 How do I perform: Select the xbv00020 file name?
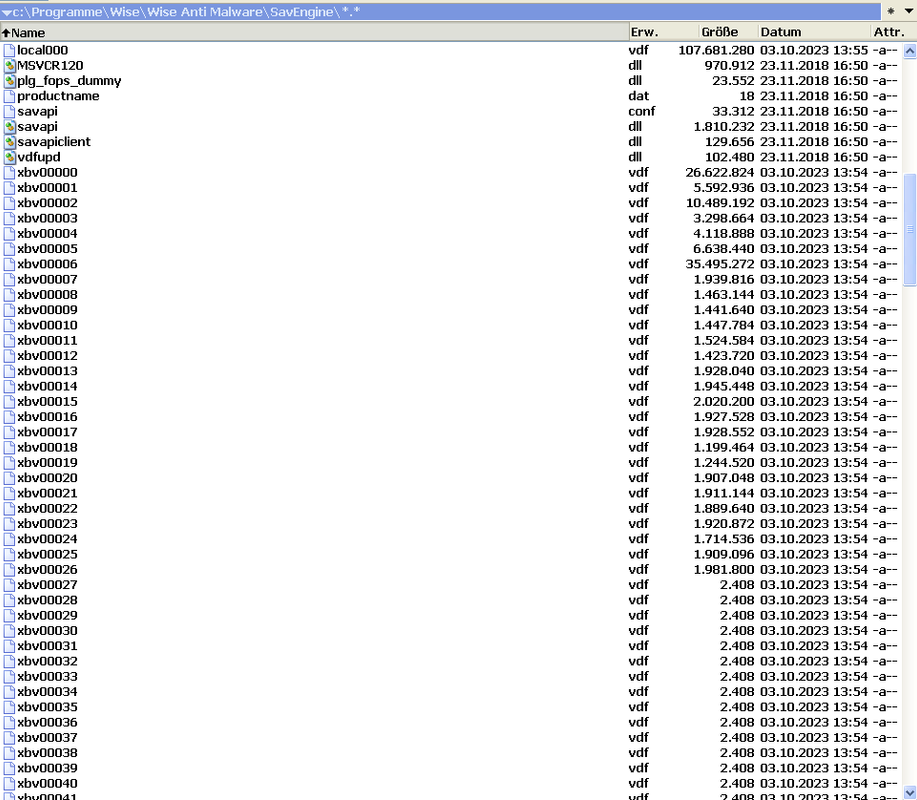coord(47,478)
